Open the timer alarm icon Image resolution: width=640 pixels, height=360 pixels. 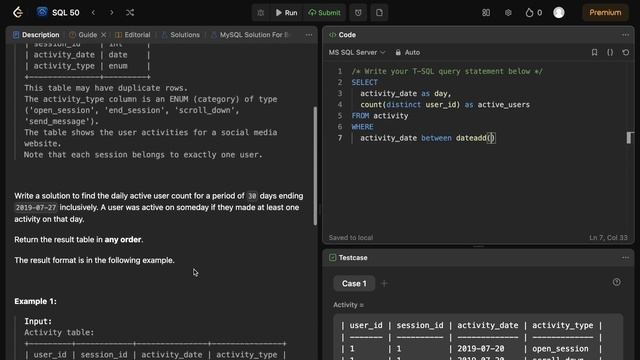point(358,13)
